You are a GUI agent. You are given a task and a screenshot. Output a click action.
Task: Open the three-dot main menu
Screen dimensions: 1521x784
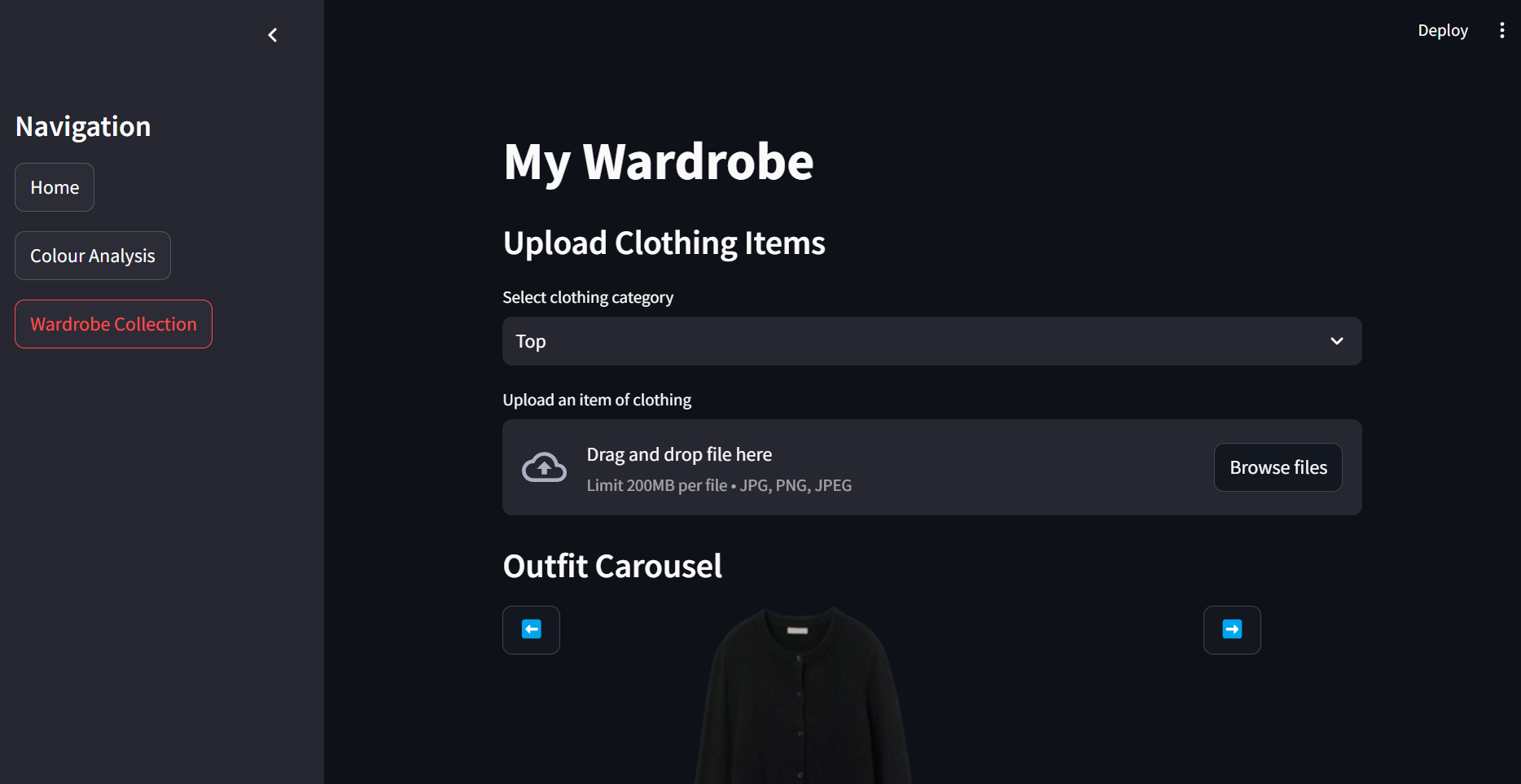1501,31
